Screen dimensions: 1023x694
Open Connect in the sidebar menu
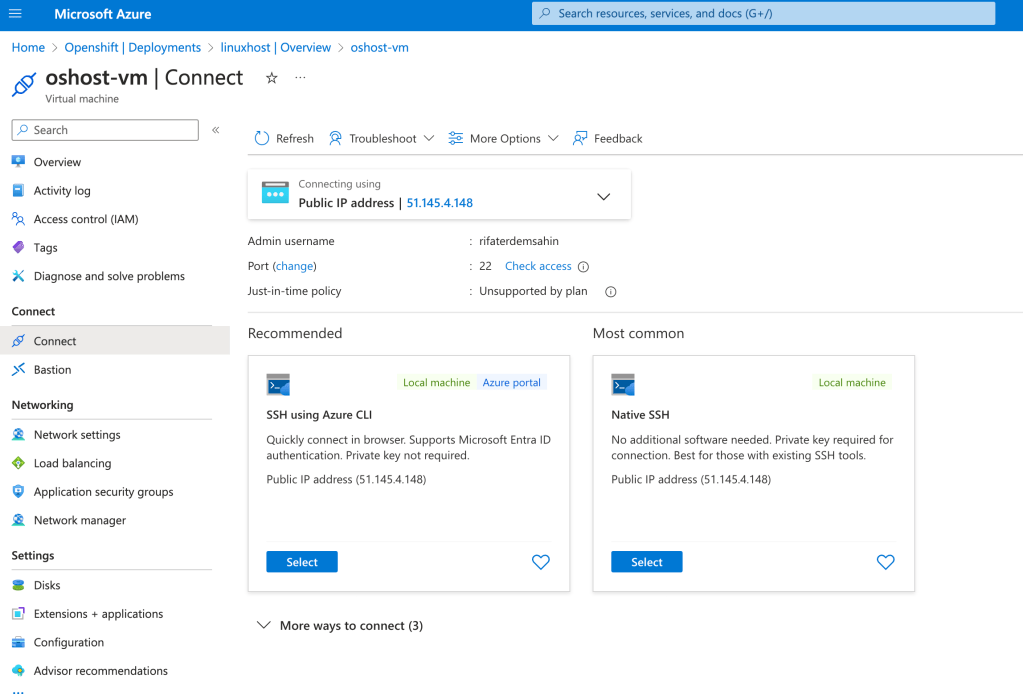(115, 340)
